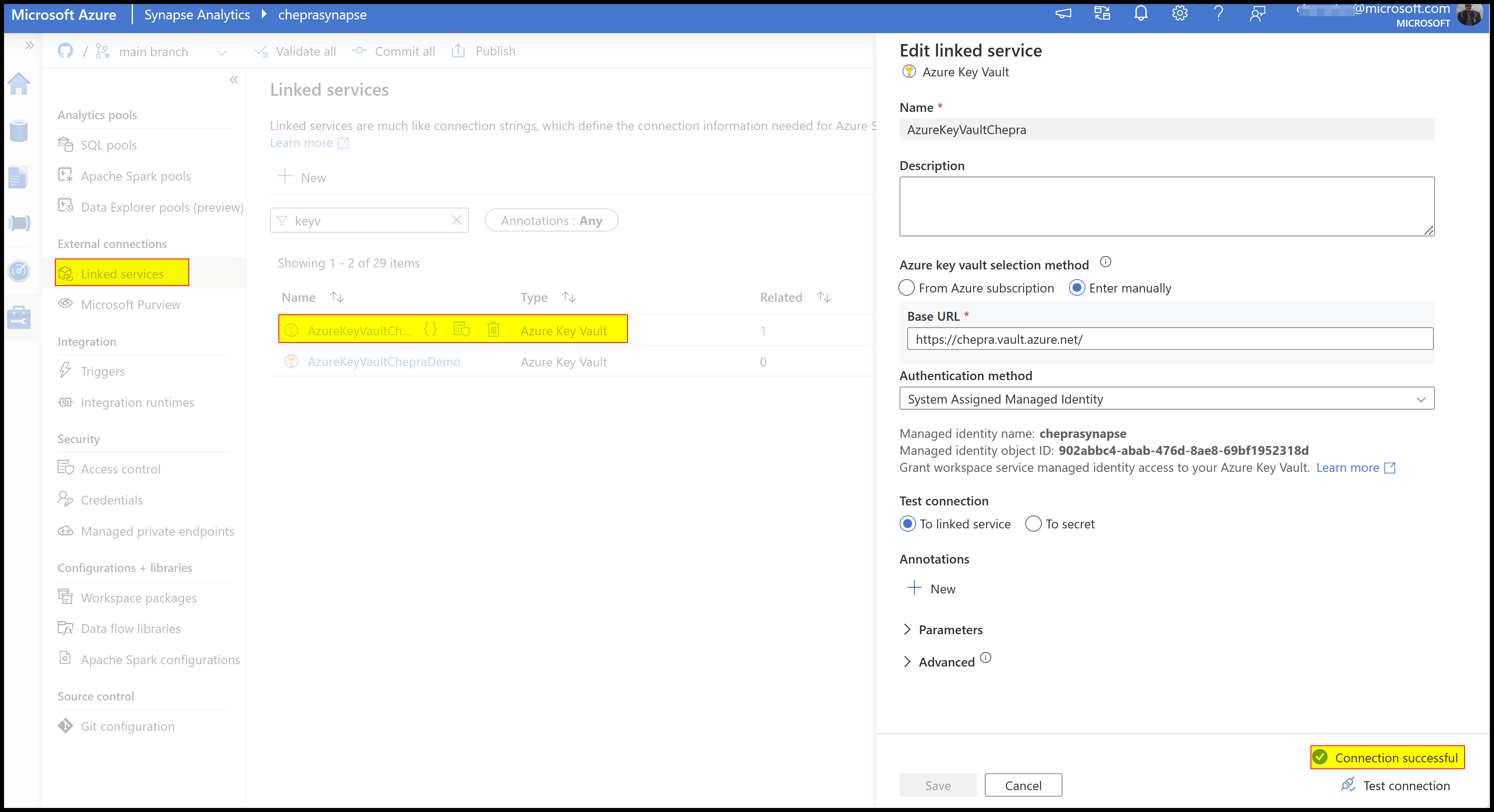Viewport: 1494px width, 812px height.
Task: Expand the Parameters section
Action: click(943, 629)
